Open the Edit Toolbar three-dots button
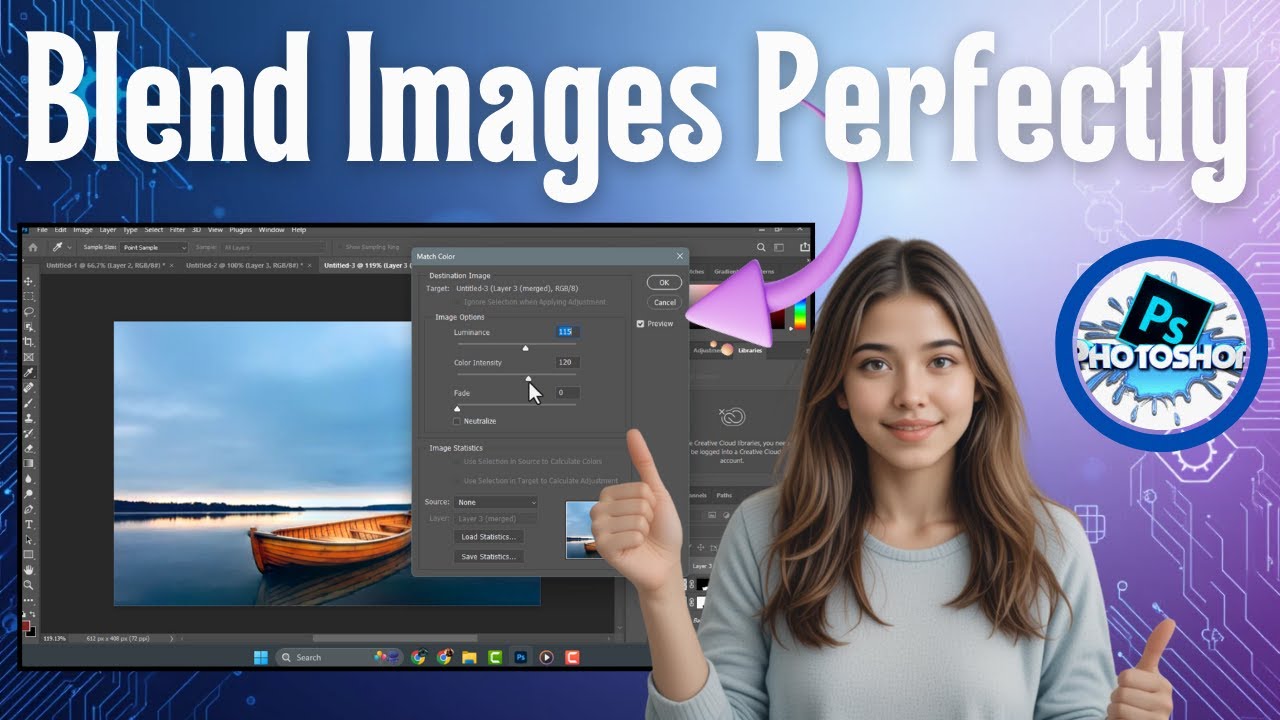This screenshot has height=720, width=1280. 29,600
